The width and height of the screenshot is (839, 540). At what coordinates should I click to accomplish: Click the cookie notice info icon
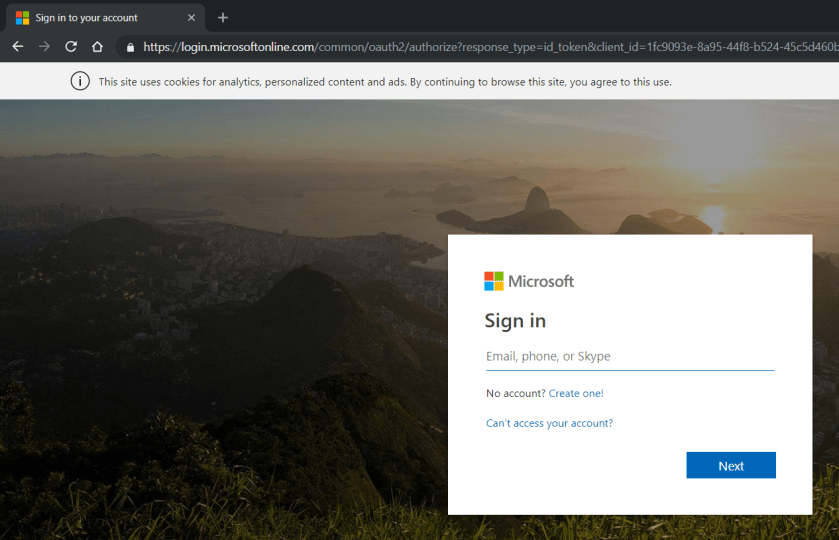coord(80,81)
